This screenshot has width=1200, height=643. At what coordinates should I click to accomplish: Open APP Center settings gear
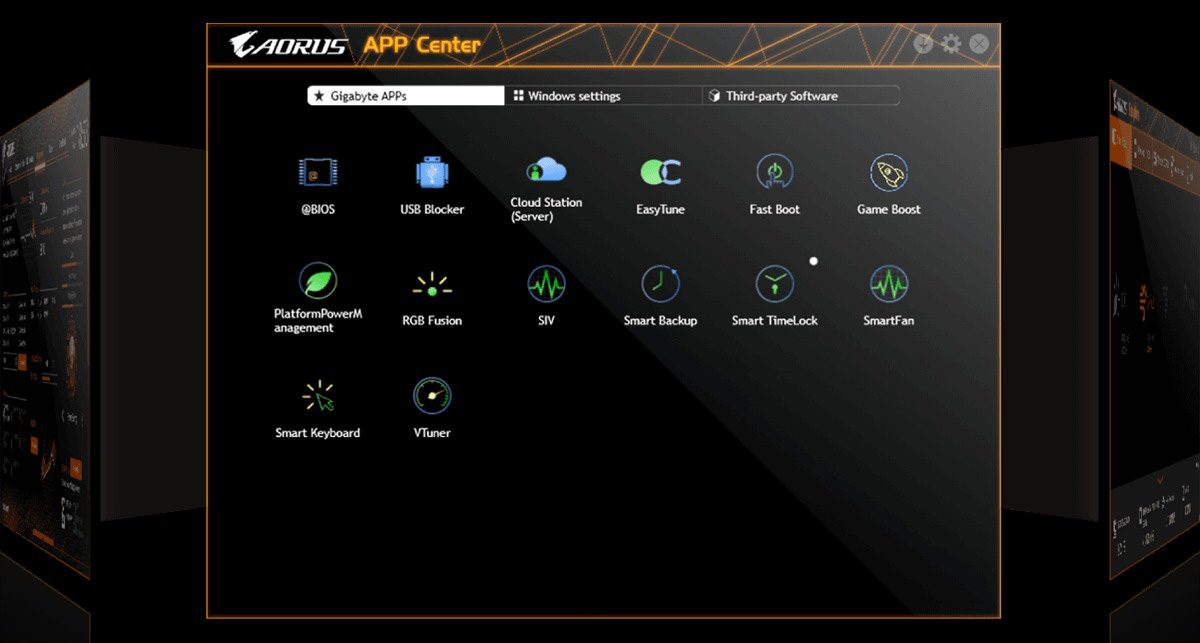[x=951, y=44]
